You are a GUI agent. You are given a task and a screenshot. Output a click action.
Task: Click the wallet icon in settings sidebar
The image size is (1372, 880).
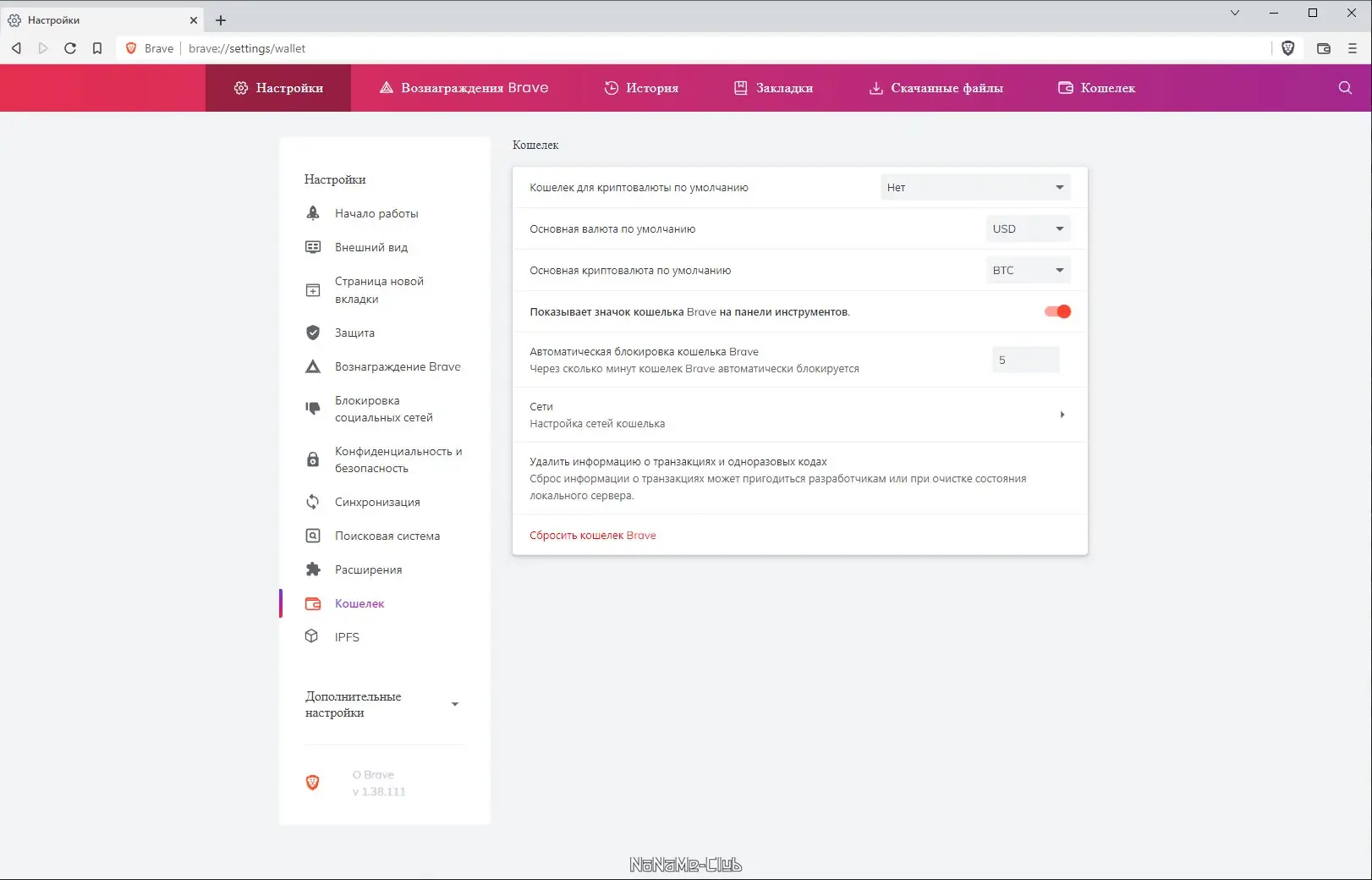pos(313,603)
